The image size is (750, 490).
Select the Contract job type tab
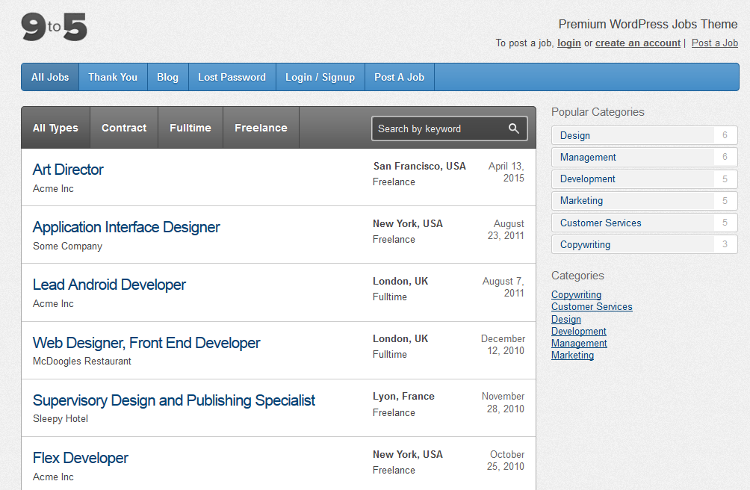124,128
